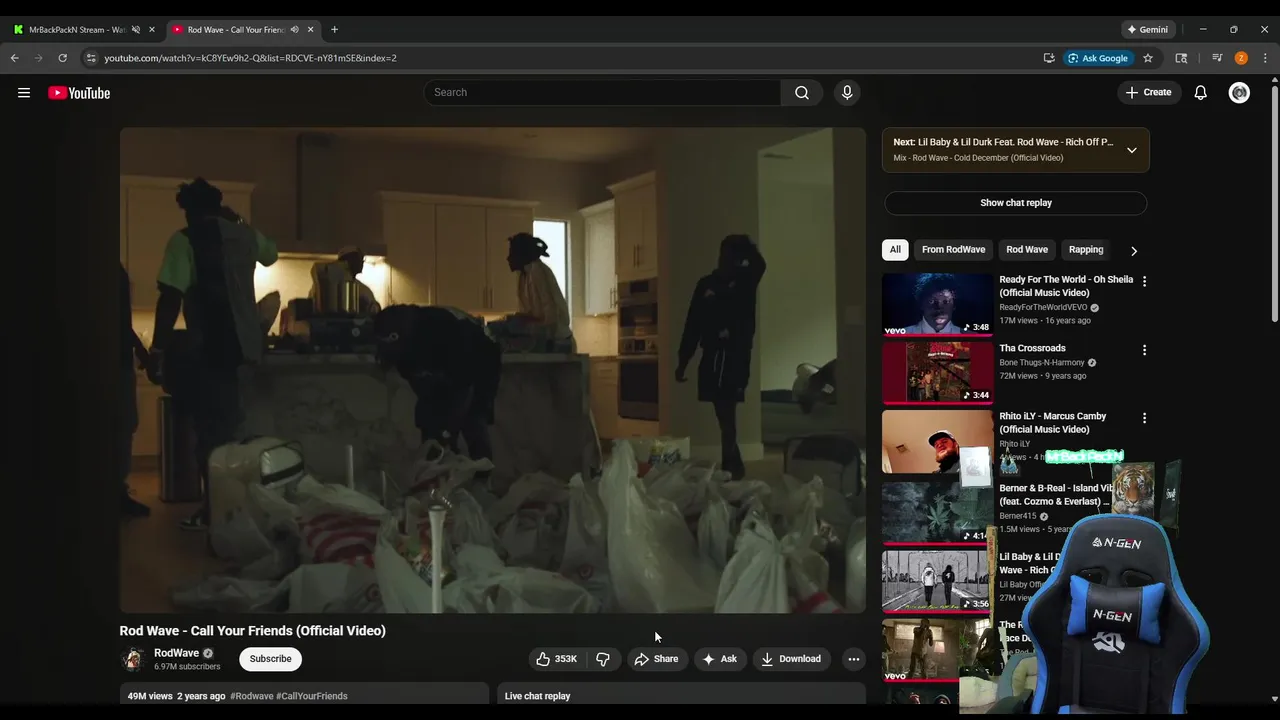Open the Lil Baby & Lil Durk video thumbnail
Viewport: 1280px width, 720px height.
pyautogui.click(x=937, y=580)
